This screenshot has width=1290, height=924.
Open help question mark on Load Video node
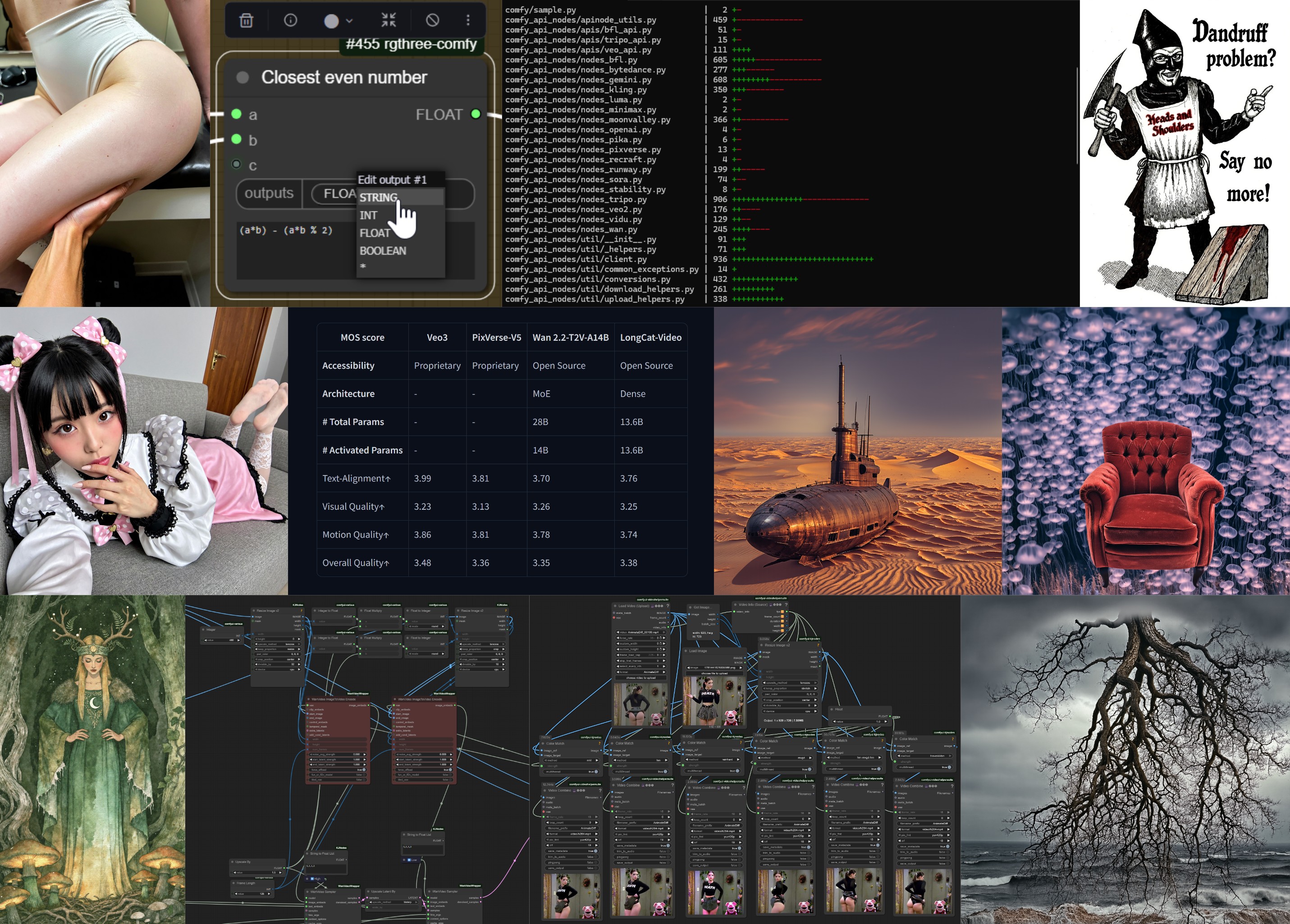[x=668, y=606]
